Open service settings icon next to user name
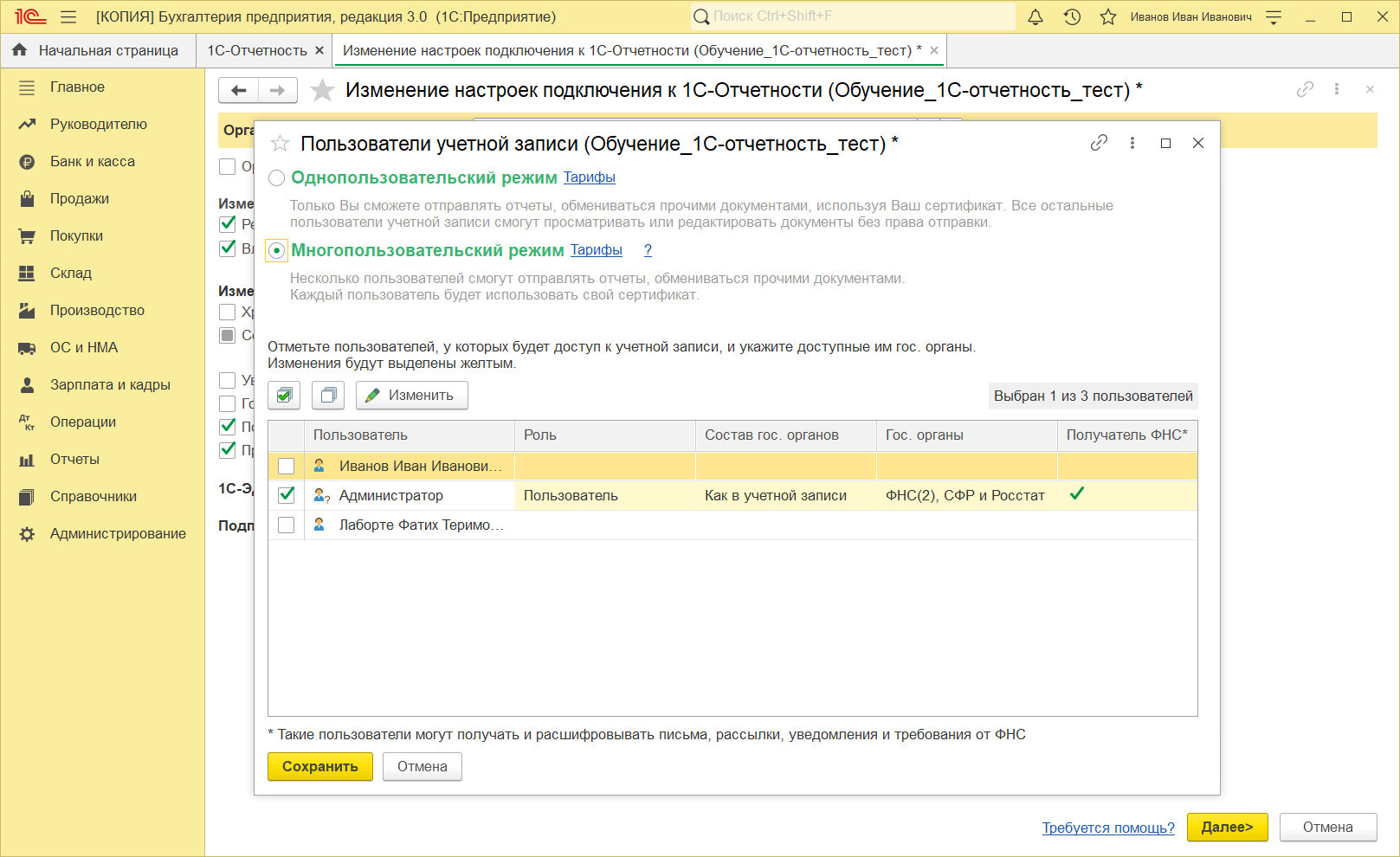 (1274, 16)
